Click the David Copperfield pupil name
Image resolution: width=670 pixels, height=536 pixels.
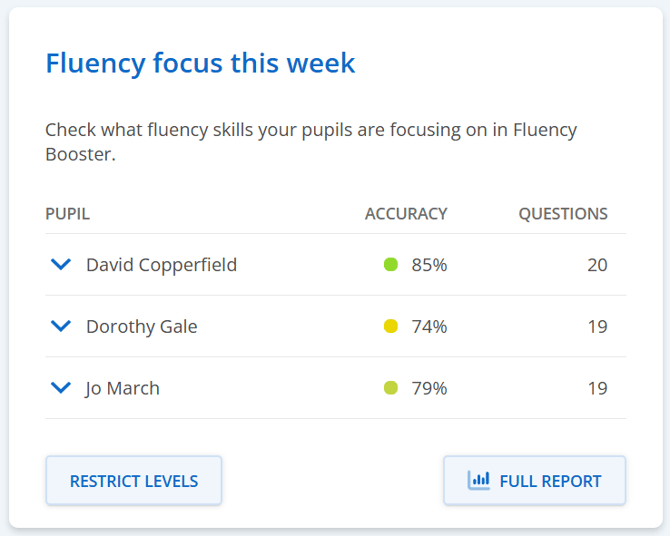tap(162, 265)
